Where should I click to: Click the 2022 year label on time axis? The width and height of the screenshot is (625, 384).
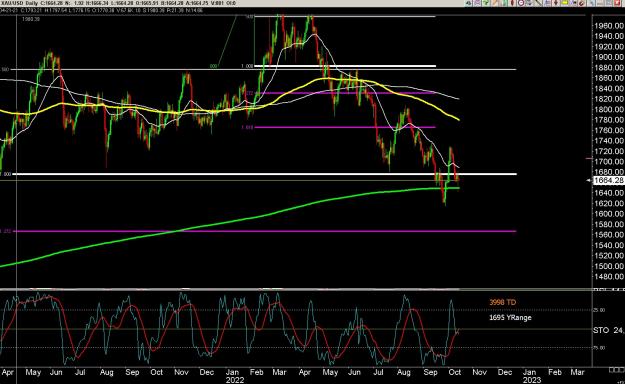235,380
